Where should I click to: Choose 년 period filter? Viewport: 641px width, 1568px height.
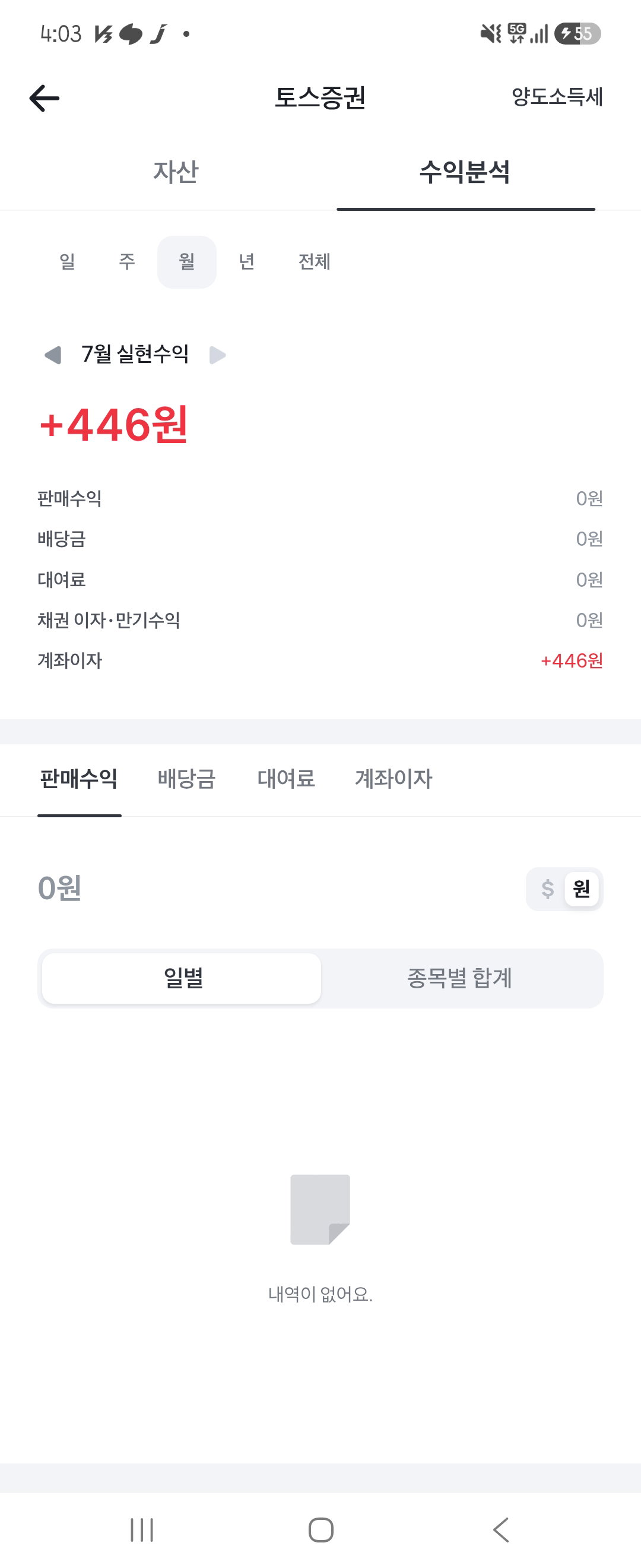(246, 262)
